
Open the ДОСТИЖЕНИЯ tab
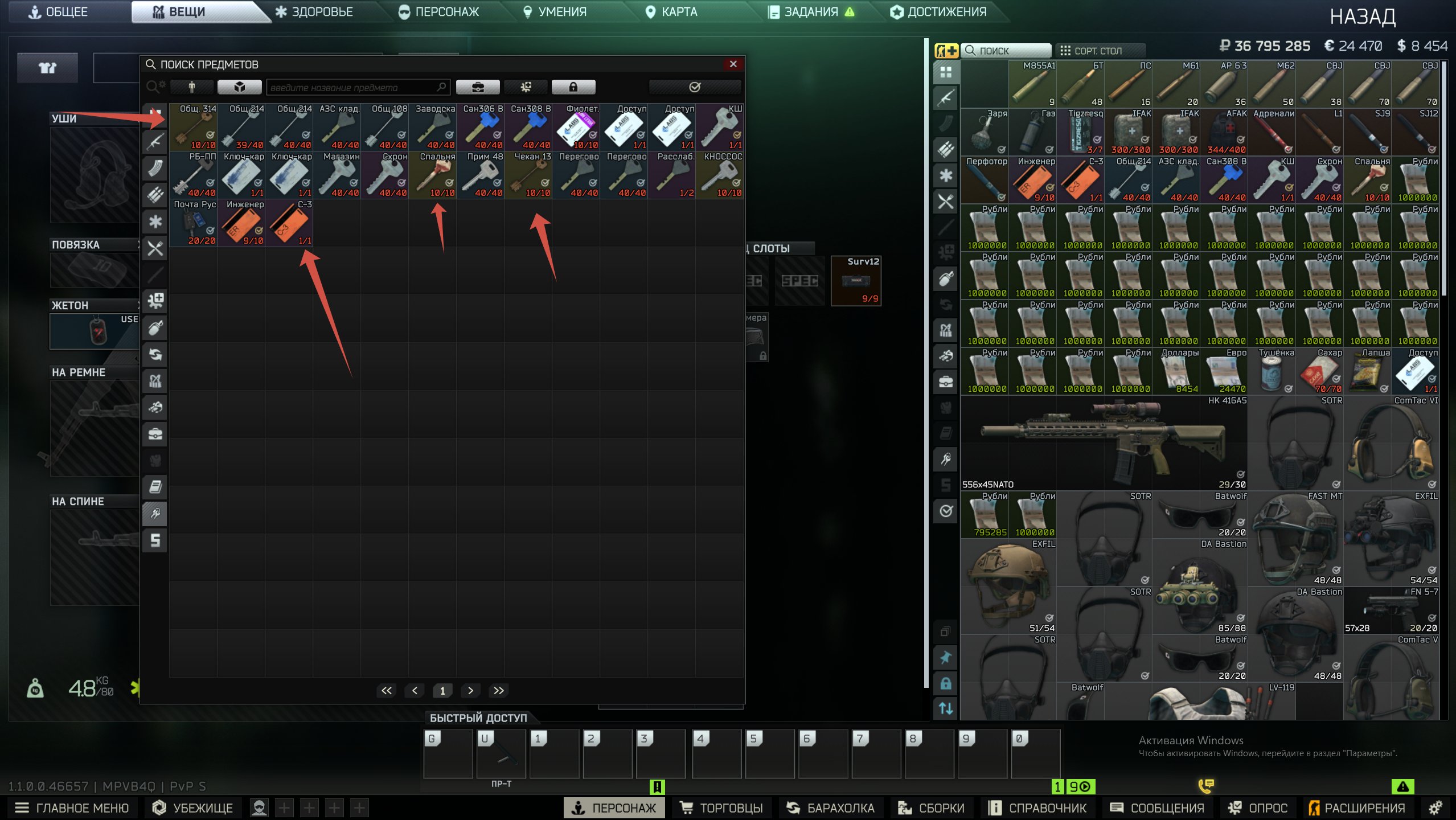click(x=938, y=12)
